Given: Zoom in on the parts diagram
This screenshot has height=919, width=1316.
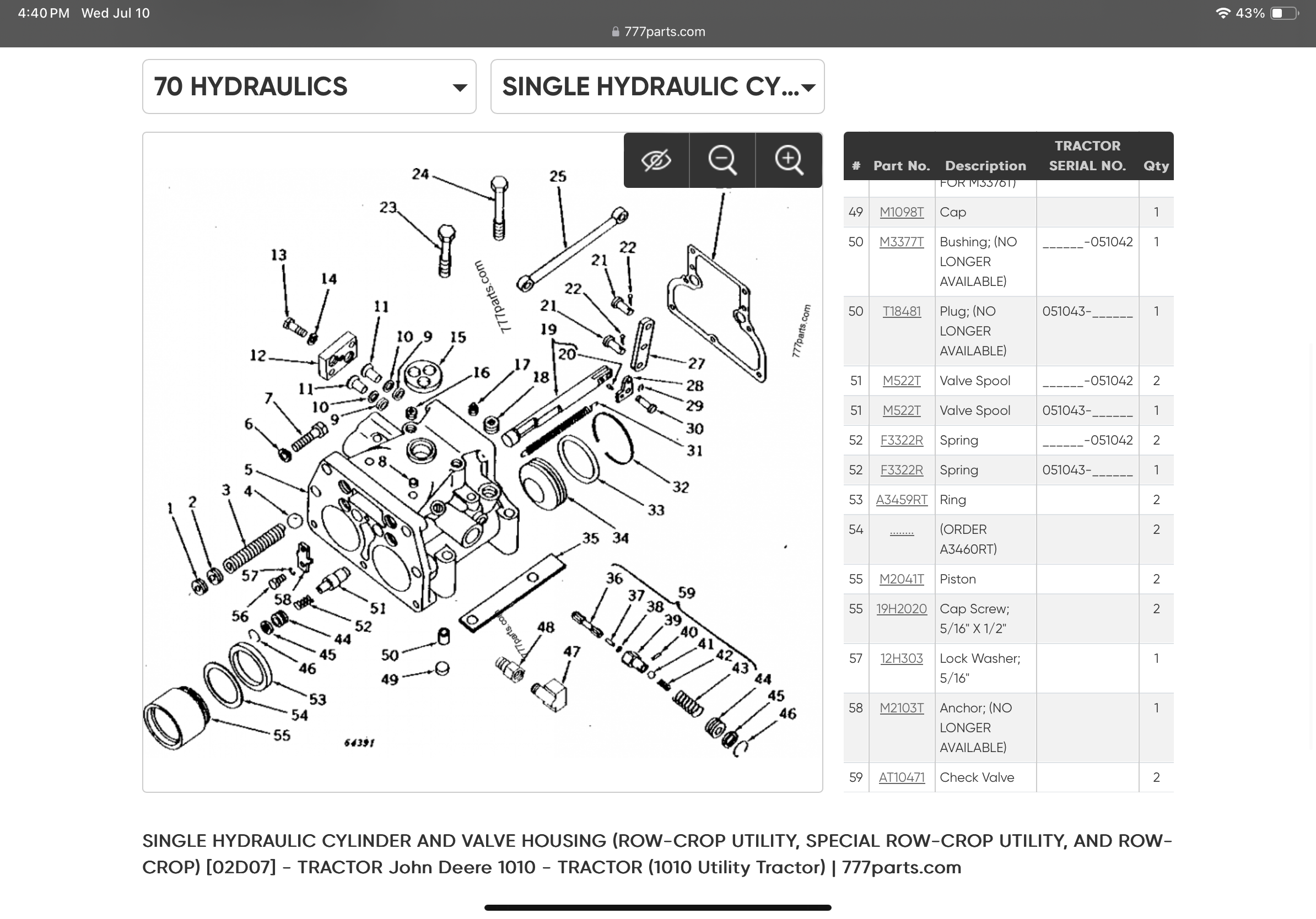Looking at the screenshot, I should (x=789, y=160).
